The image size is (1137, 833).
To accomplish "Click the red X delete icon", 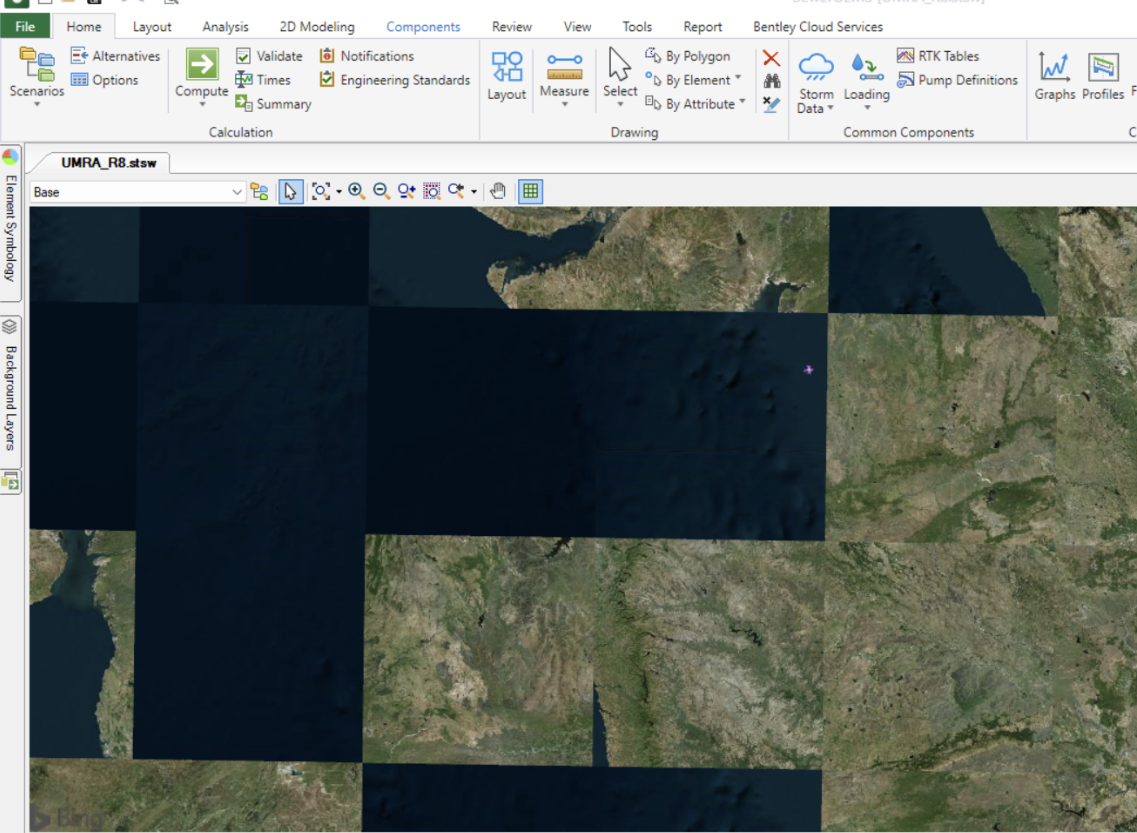I will (771, 58).
